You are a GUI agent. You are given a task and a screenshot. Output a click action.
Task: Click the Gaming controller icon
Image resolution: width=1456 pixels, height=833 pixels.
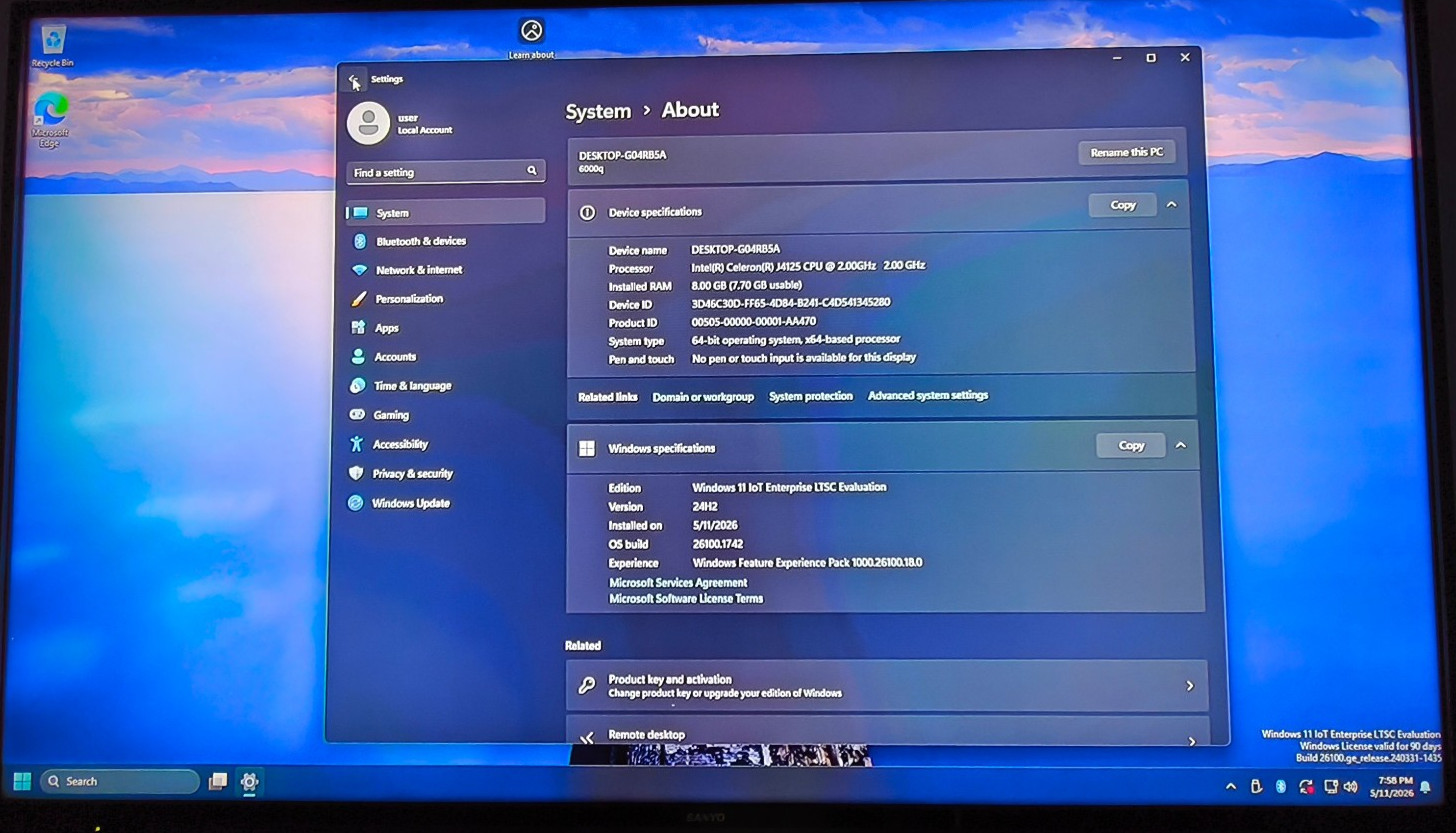(357, 415)
